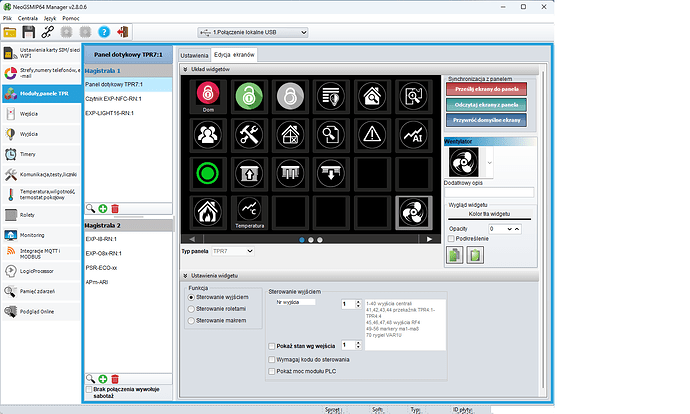Click copy widget appearance clipboard icon
This screenshot has width=690, height=414.
click(x=455, y=255)
